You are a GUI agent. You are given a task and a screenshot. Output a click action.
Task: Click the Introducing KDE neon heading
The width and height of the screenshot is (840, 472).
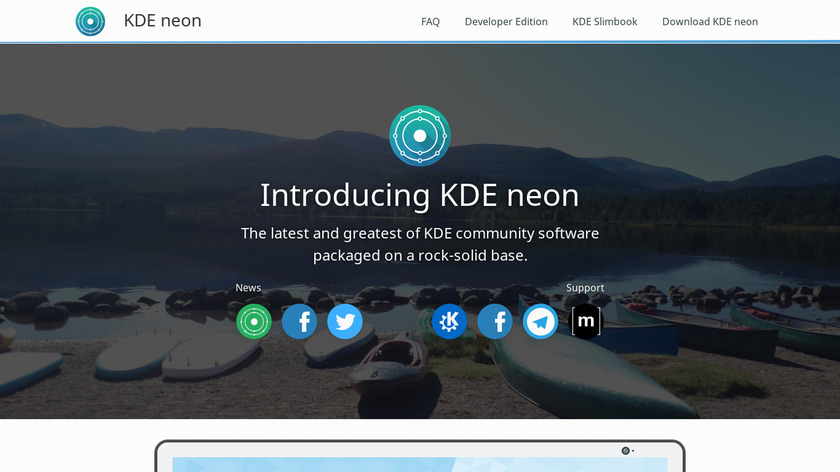click(419, 195)
